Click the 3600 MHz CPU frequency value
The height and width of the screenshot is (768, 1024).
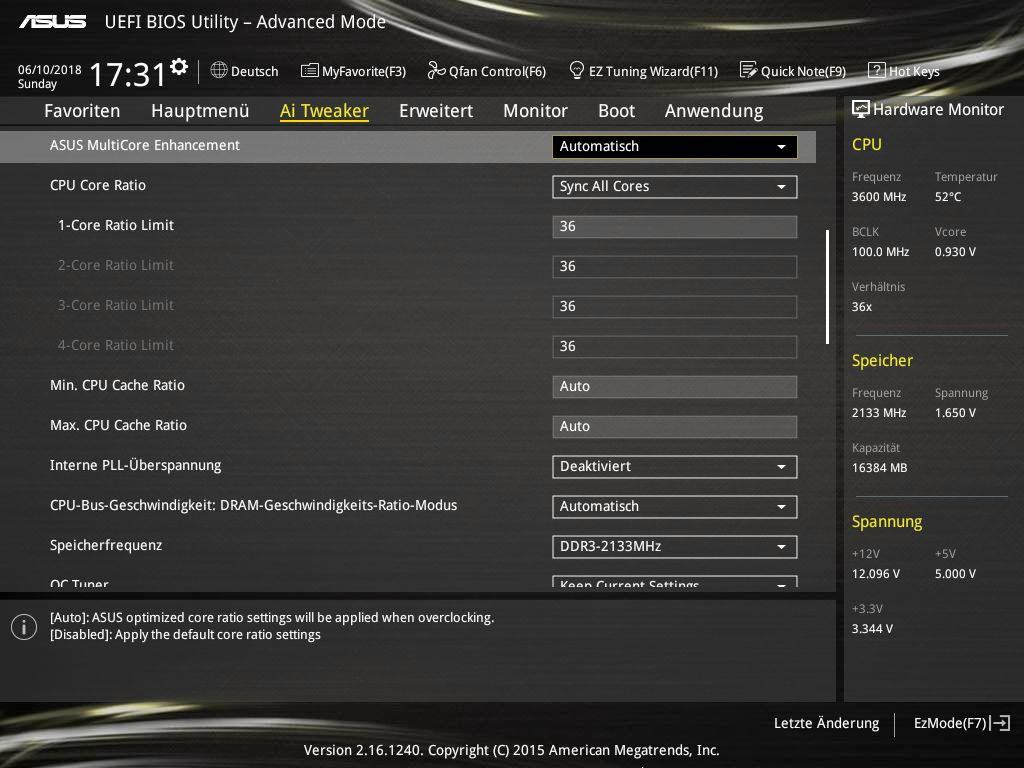tap(878, 197)
